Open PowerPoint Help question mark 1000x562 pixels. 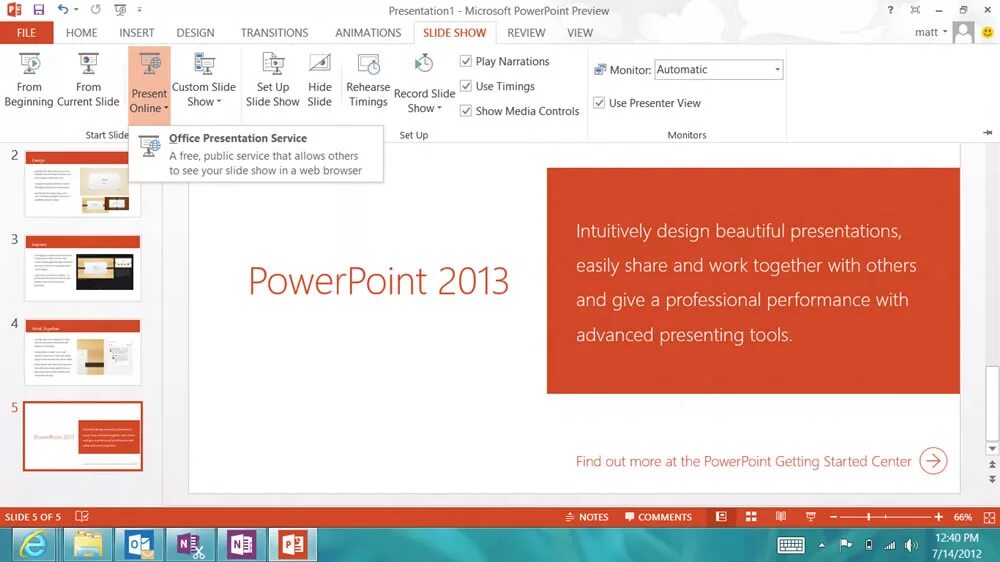pyautogui.click(x=890, y=10)
